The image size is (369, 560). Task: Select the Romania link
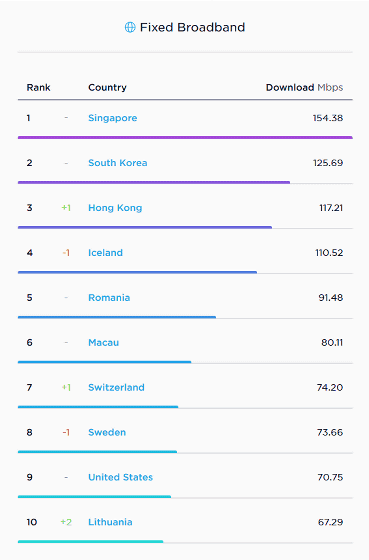(x=109, y=298)
